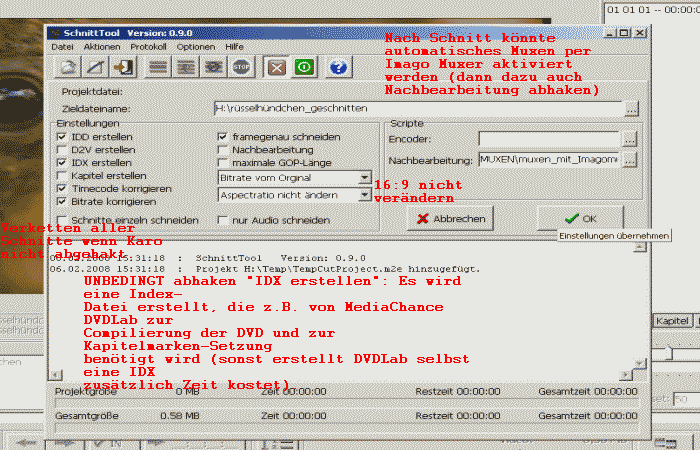Screen dimensions: 700x450
Task: Check the Nachbearbeitung checkbox
Action: pyautogui.click(x=222, y=149)
